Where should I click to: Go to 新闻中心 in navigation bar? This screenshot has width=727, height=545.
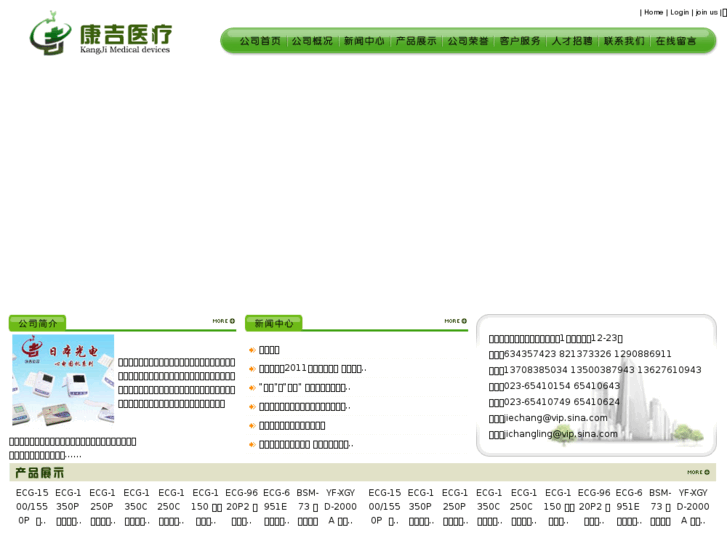point(364,41)
